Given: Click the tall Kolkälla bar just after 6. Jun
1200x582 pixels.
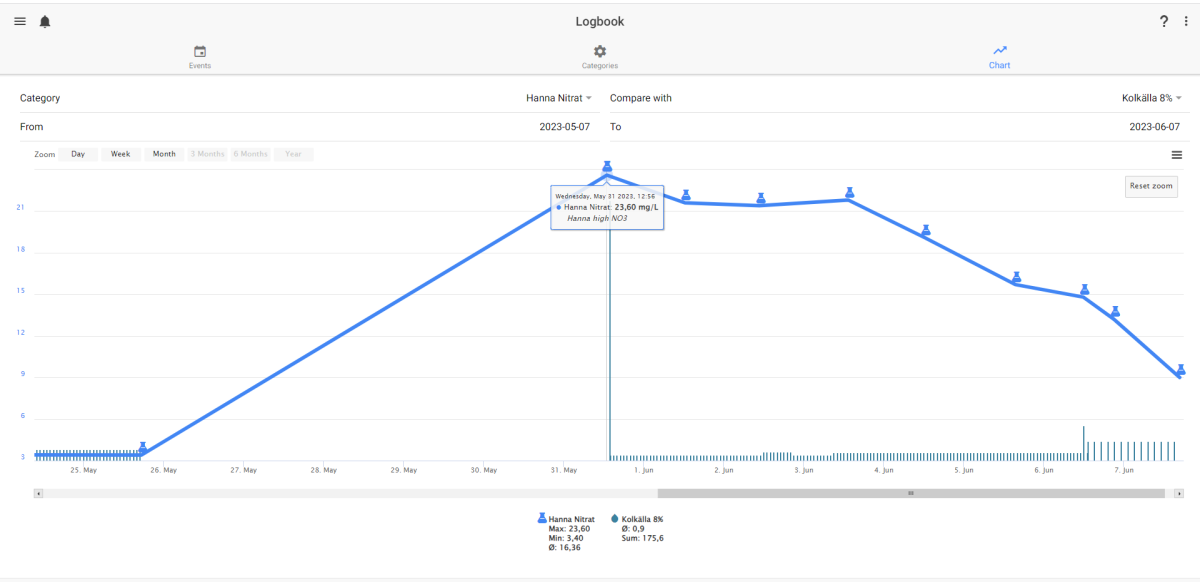Looking at the screenshot, I should coord(1084,443).
